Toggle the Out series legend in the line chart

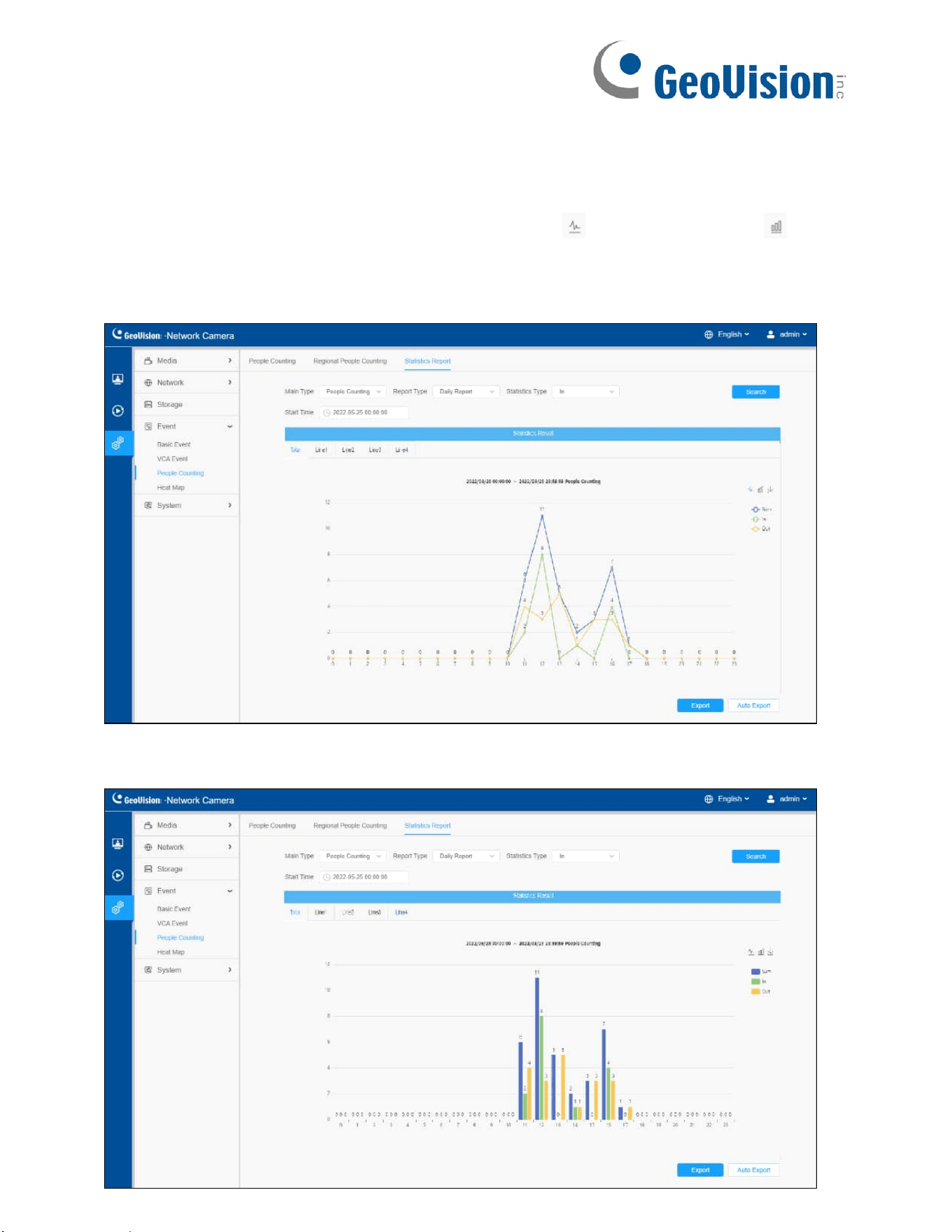761,529
